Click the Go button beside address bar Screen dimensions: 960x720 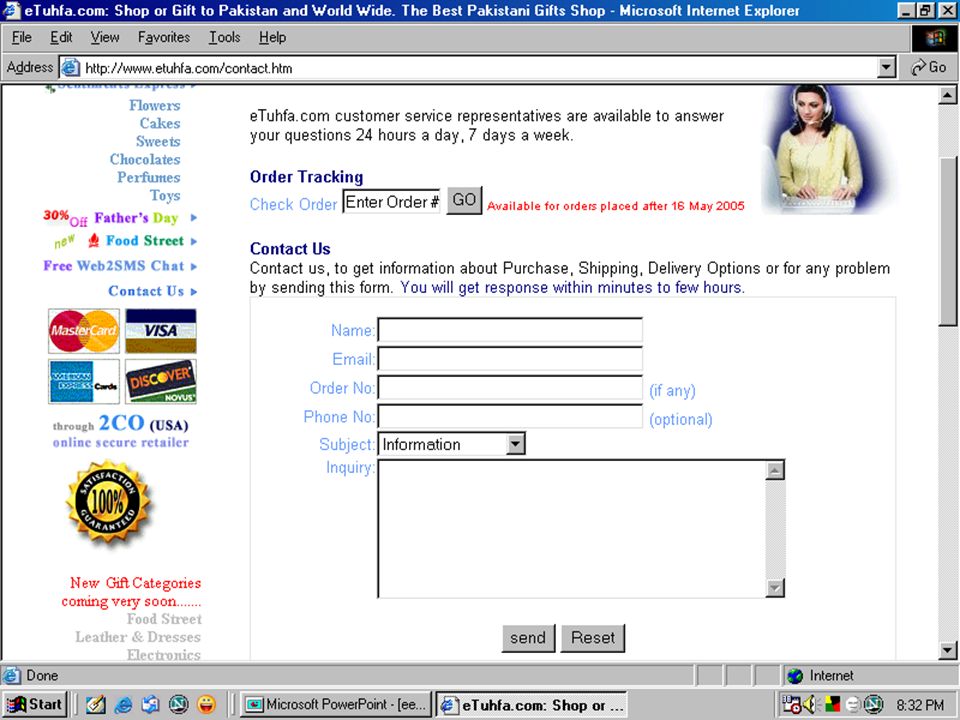click(x=929, y=67)
